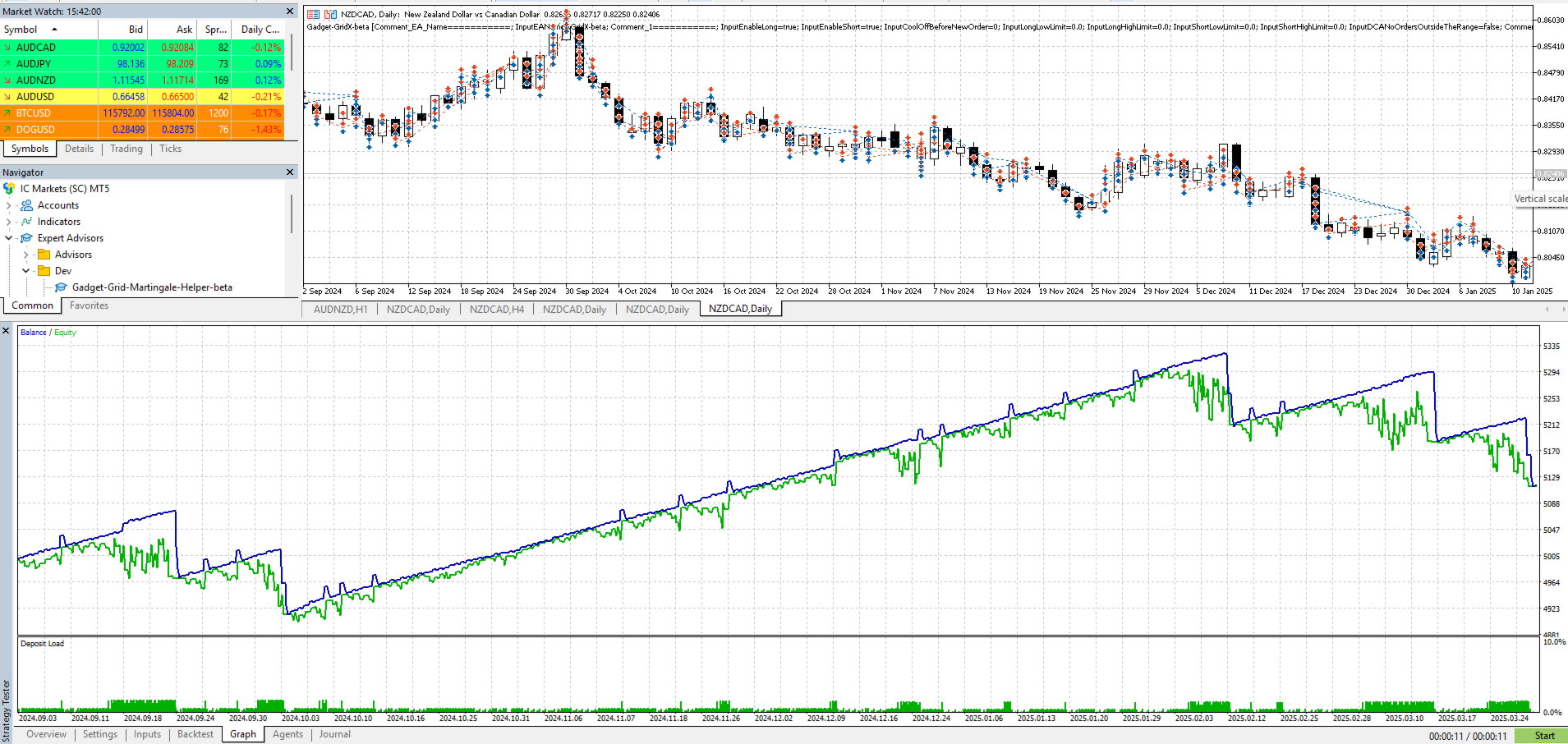This screenshot has height=744, width=1568.
Task: Open the Strategy Tester Graph tab
Action: (x=243, y=735)
